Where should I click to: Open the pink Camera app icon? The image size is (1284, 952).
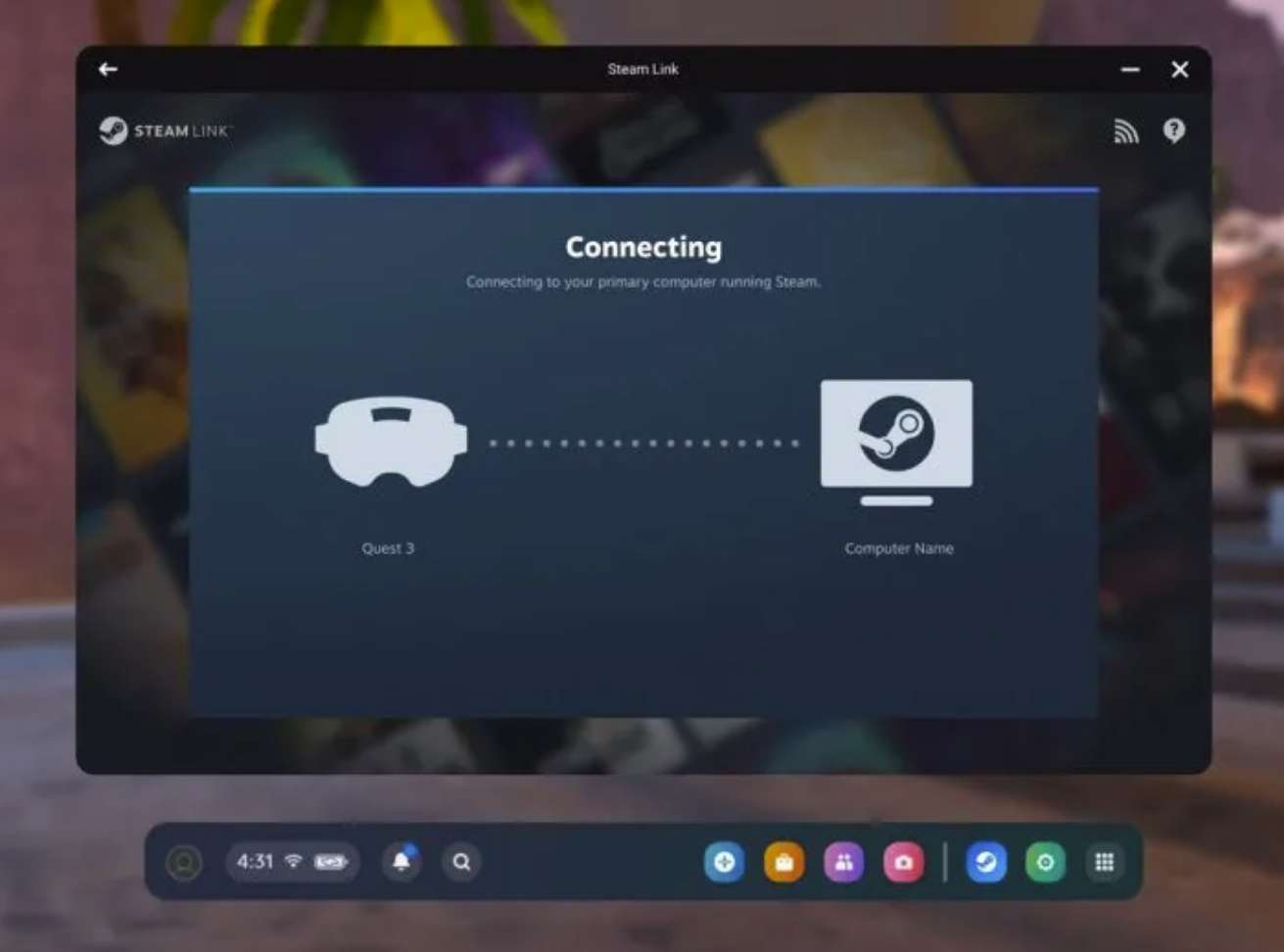(903, 862)
